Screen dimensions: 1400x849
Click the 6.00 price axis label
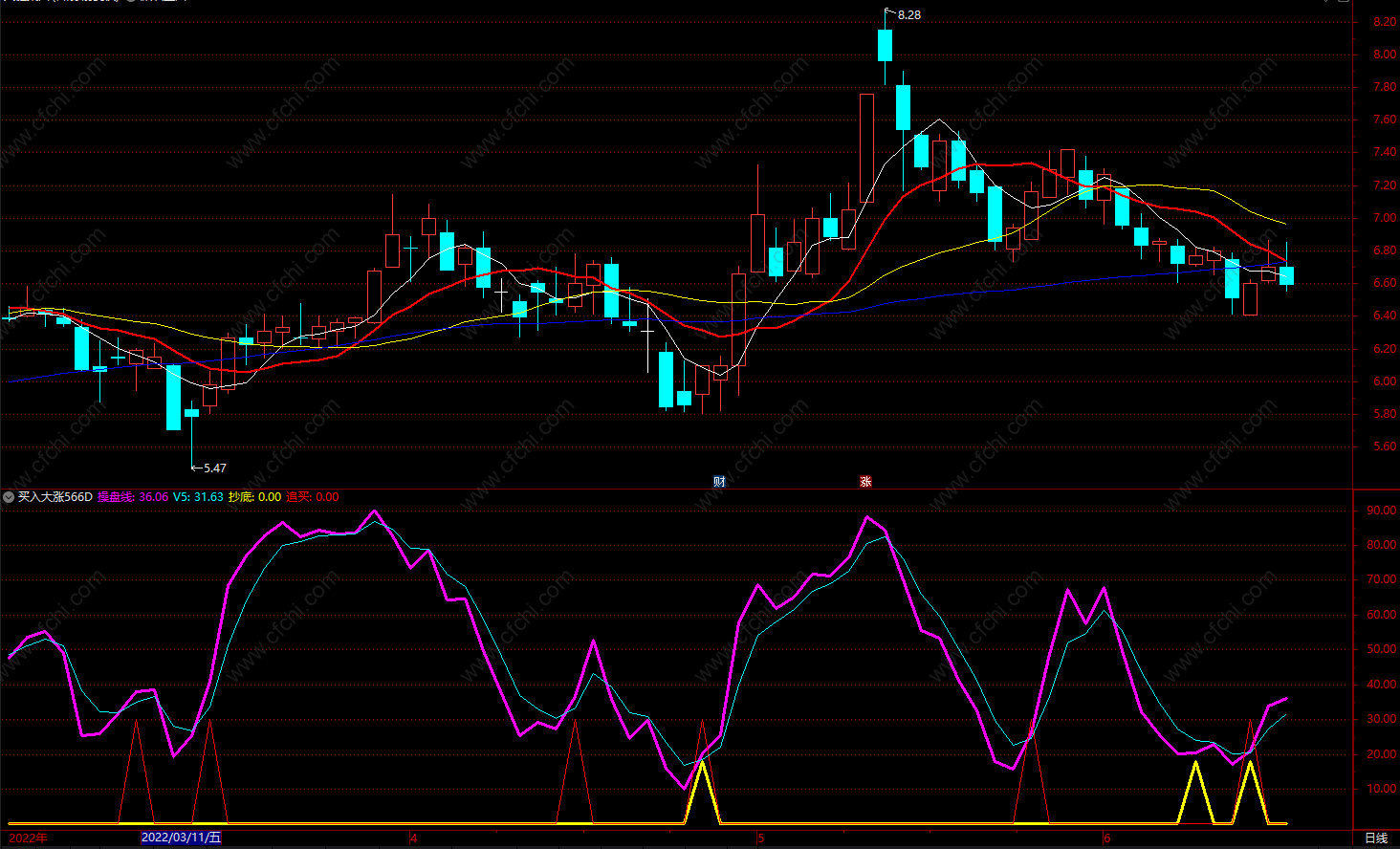pyautogui.click(x=1384, y=381)
